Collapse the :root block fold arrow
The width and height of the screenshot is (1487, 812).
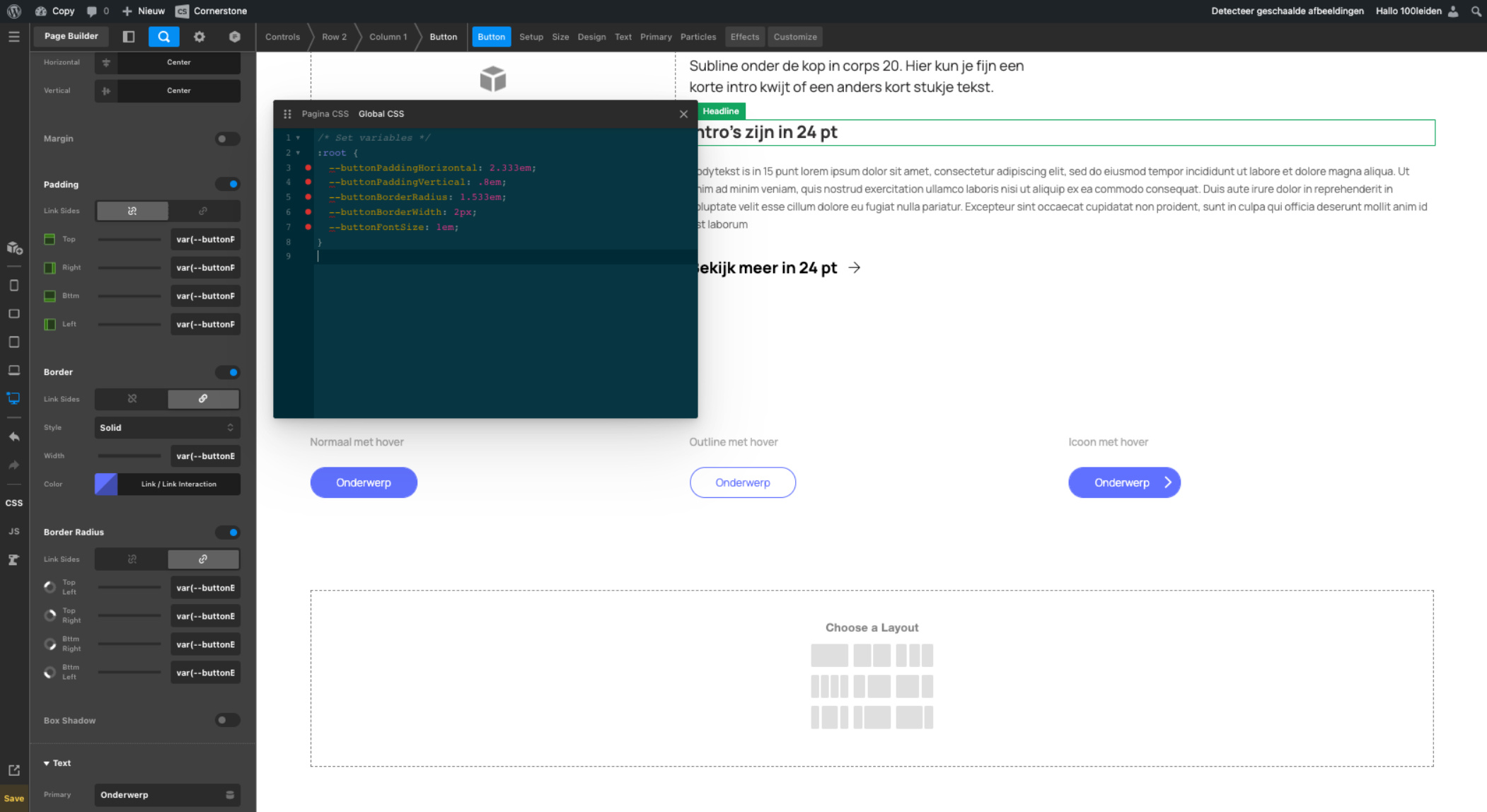click(298, 153)
